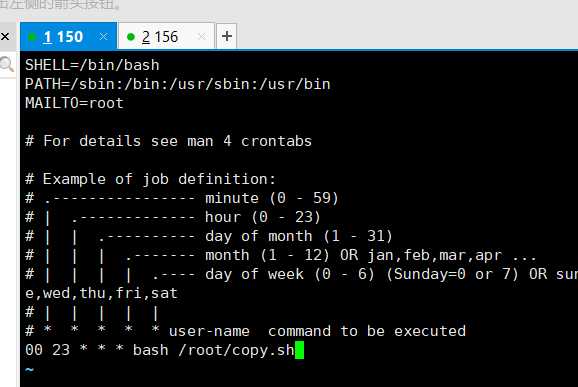Click the MAILTO=root line
Screen dimensions: 578x387
tap(74, 103)
